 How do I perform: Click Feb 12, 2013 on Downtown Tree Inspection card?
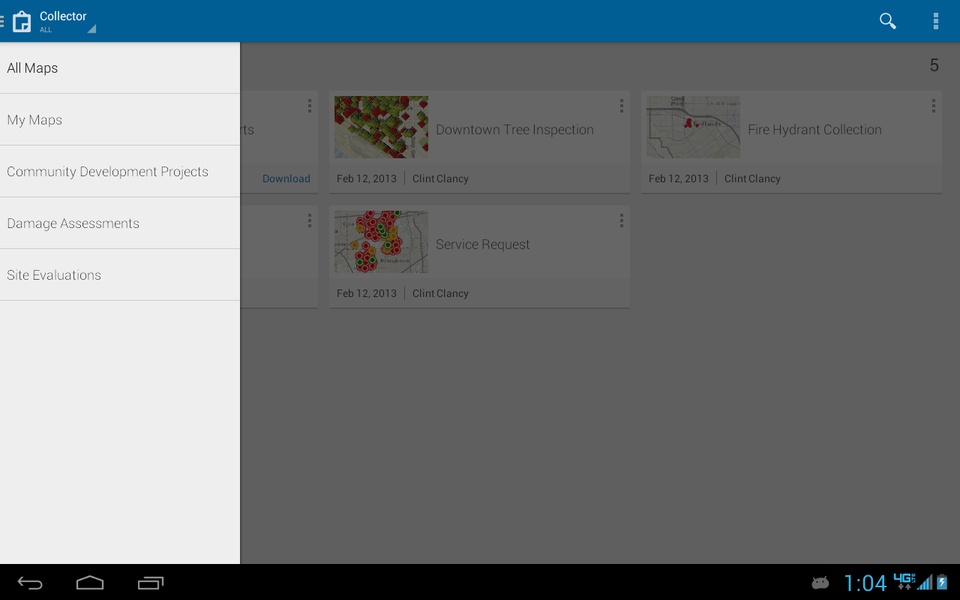(x=366, y=179)
